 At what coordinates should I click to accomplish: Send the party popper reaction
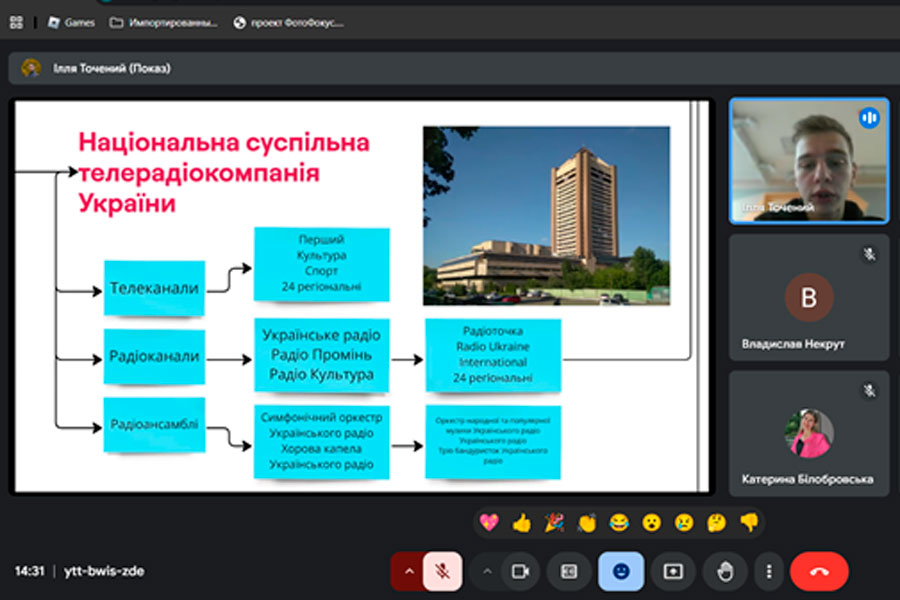point(554,522)
